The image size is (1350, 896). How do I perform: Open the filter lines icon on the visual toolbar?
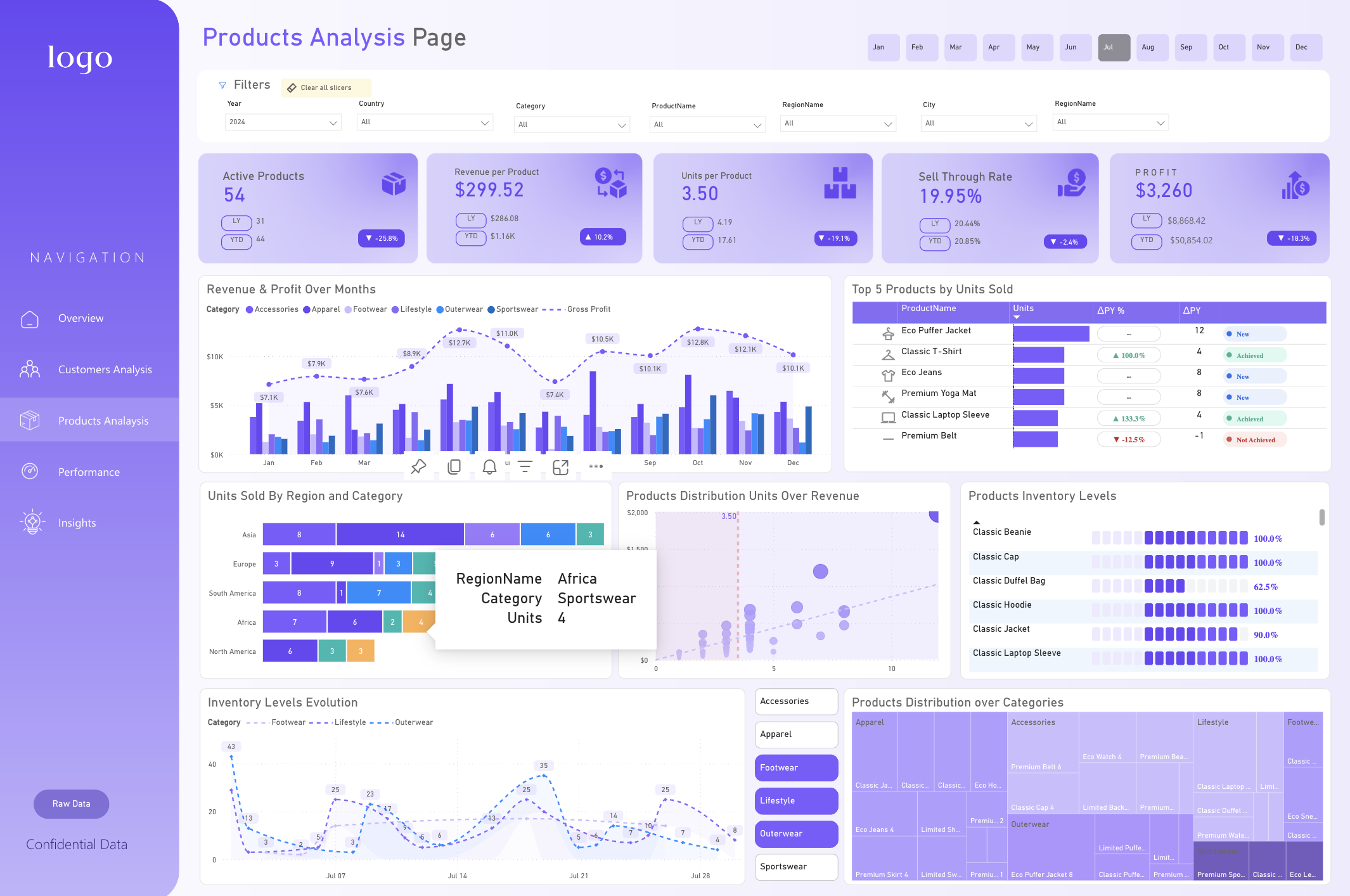pyautogui.click(x=525, y=467)
